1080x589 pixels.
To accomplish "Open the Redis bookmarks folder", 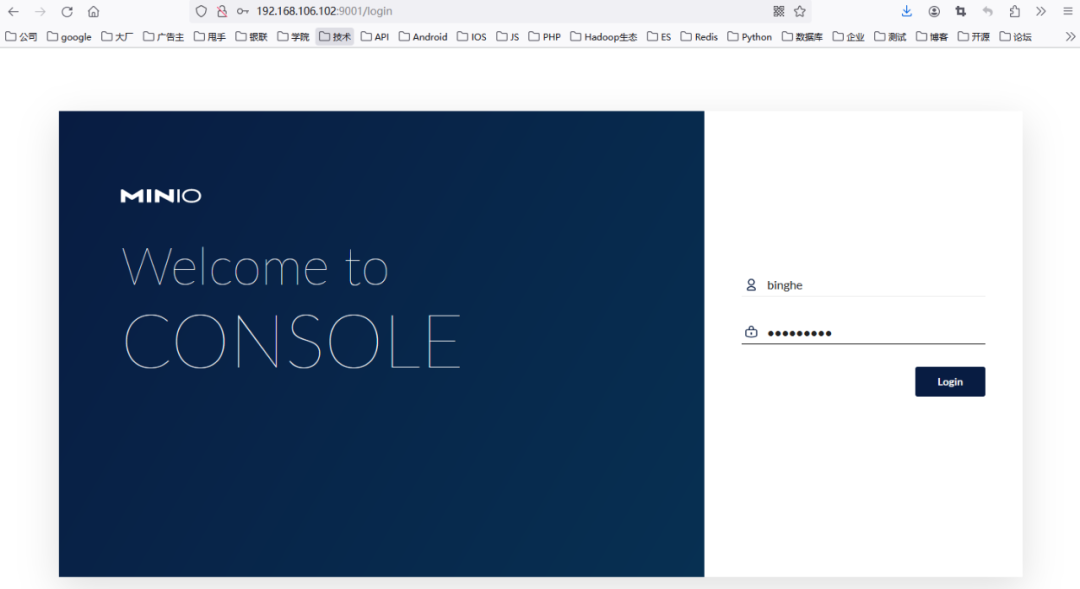I will click(699, 37).
